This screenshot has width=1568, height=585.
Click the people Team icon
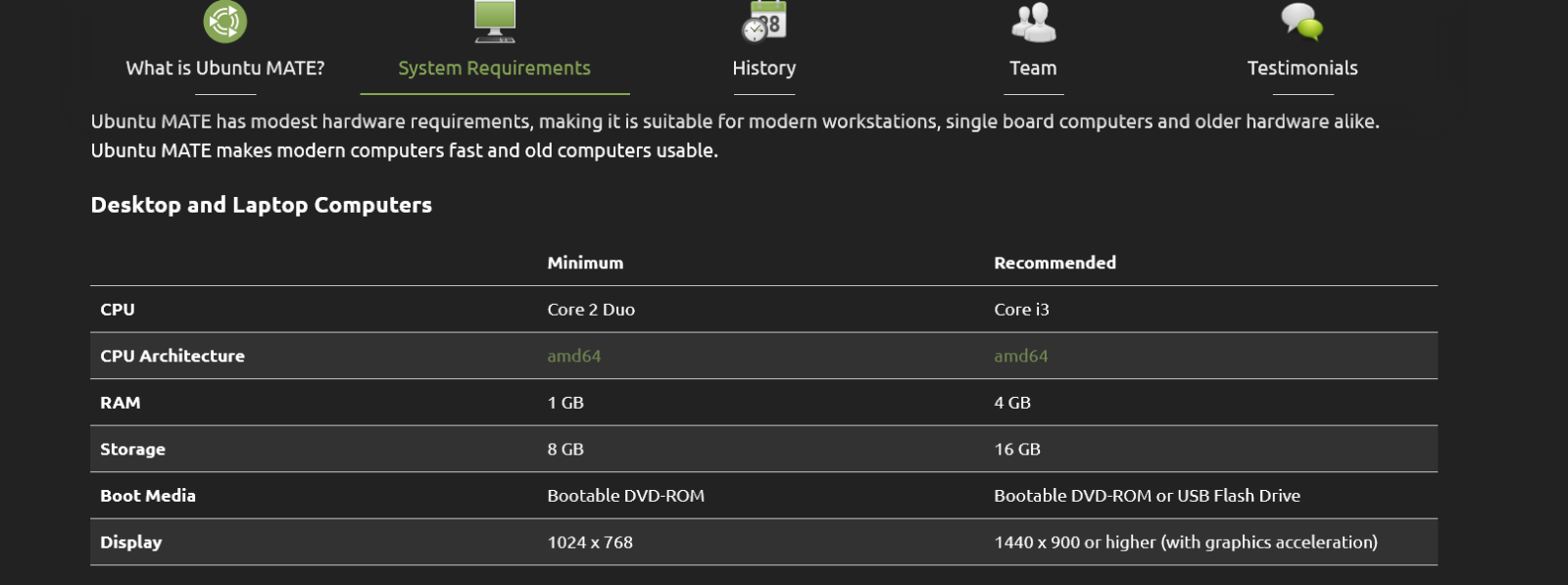click(x=1033, y=22)
